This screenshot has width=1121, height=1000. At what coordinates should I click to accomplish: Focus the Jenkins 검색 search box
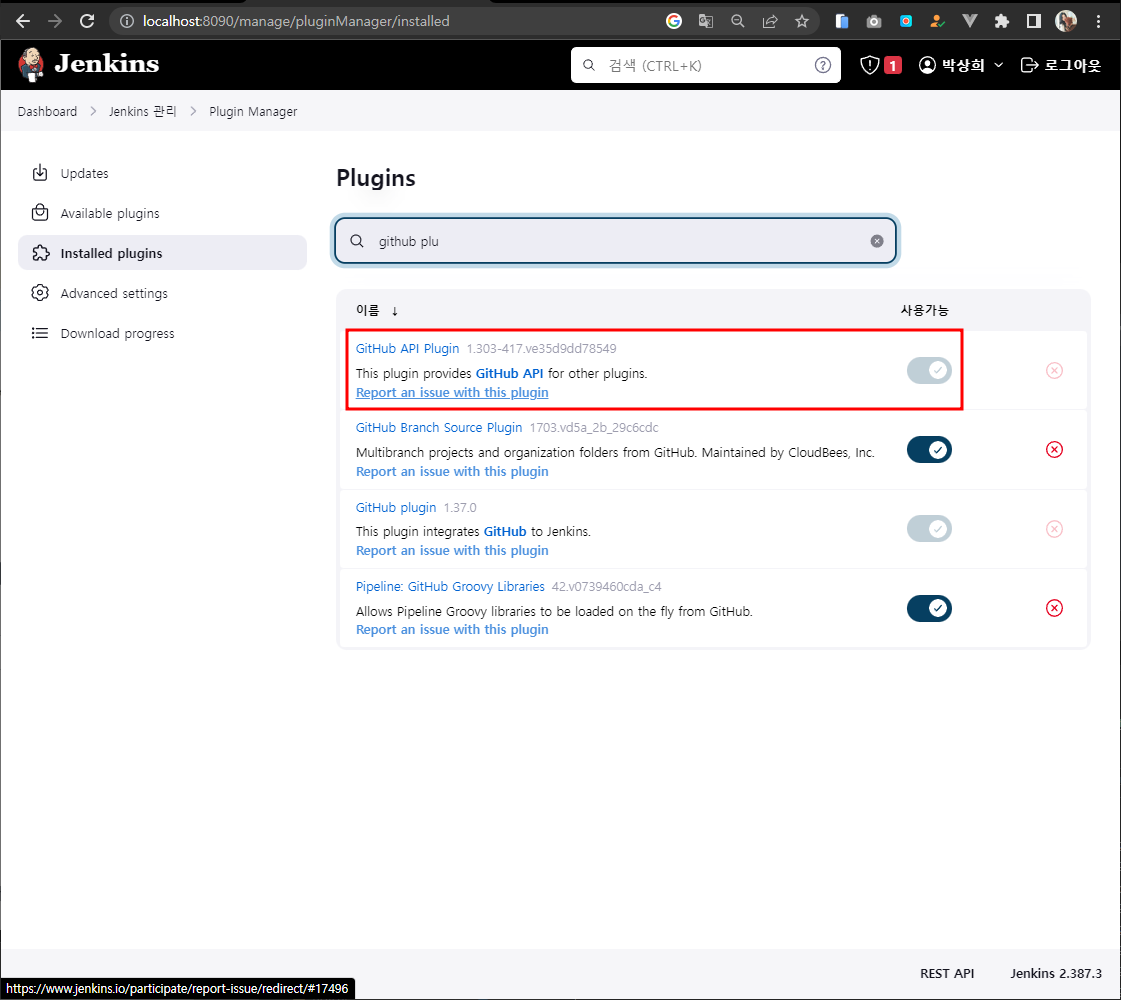[x=706, y=65]
